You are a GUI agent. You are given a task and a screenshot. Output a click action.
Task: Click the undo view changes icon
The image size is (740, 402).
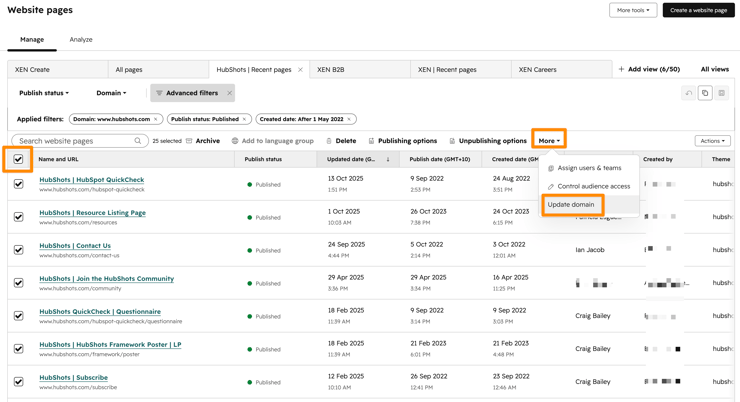click(689, 93)
